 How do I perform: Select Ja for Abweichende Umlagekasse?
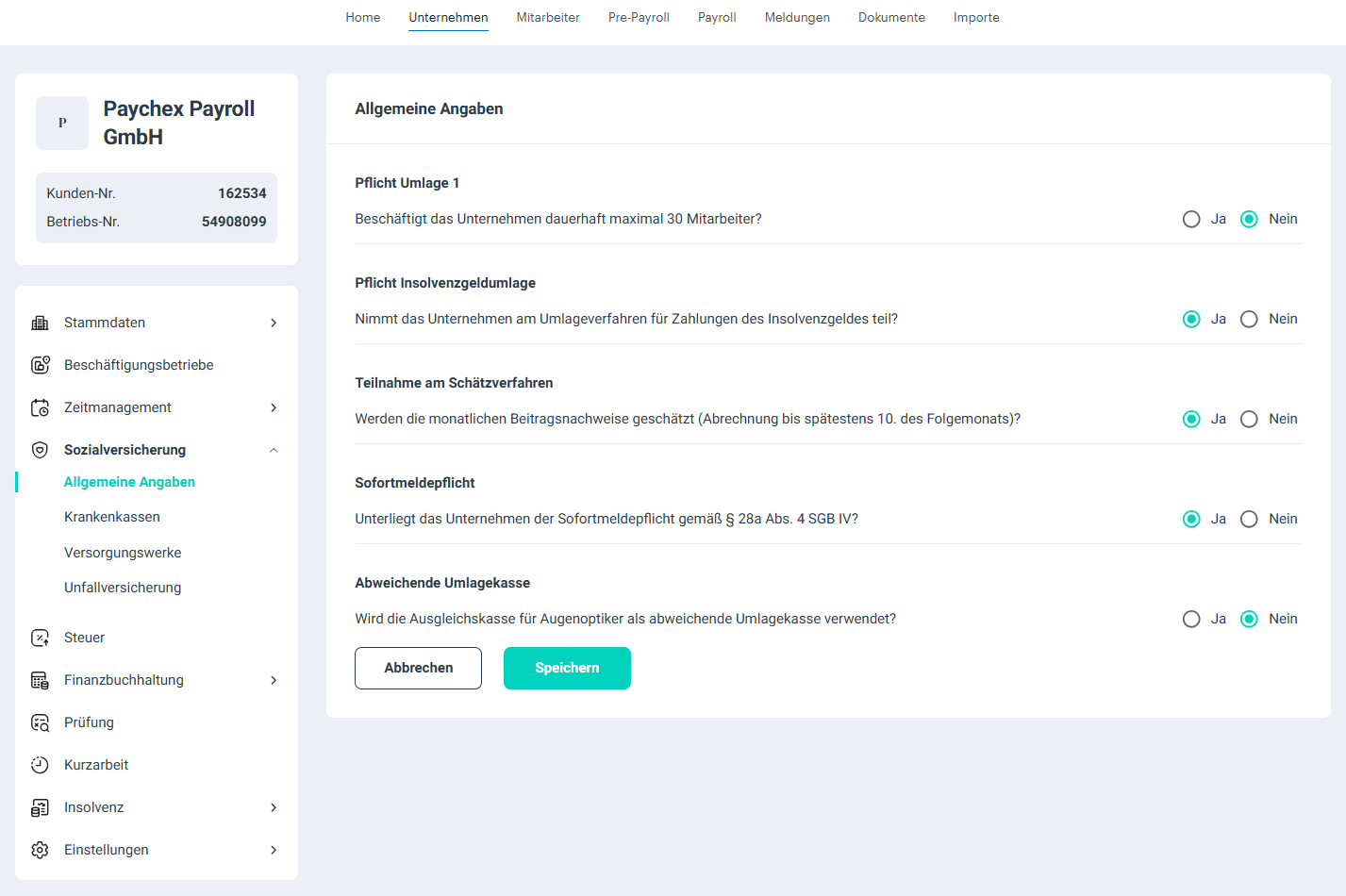(x=1191, y=619)
